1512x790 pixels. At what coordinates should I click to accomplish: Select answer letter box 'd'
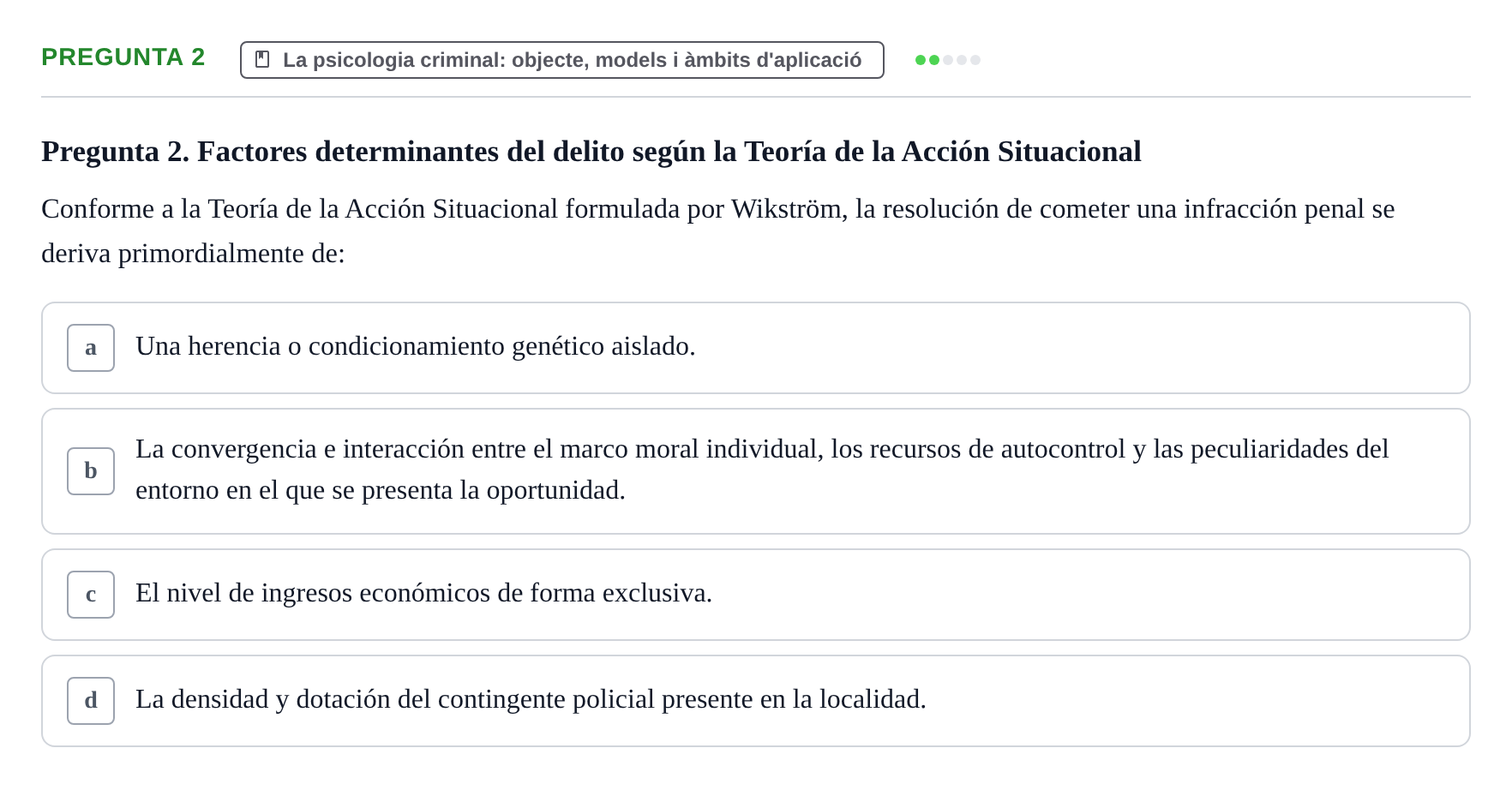(91, 701)
